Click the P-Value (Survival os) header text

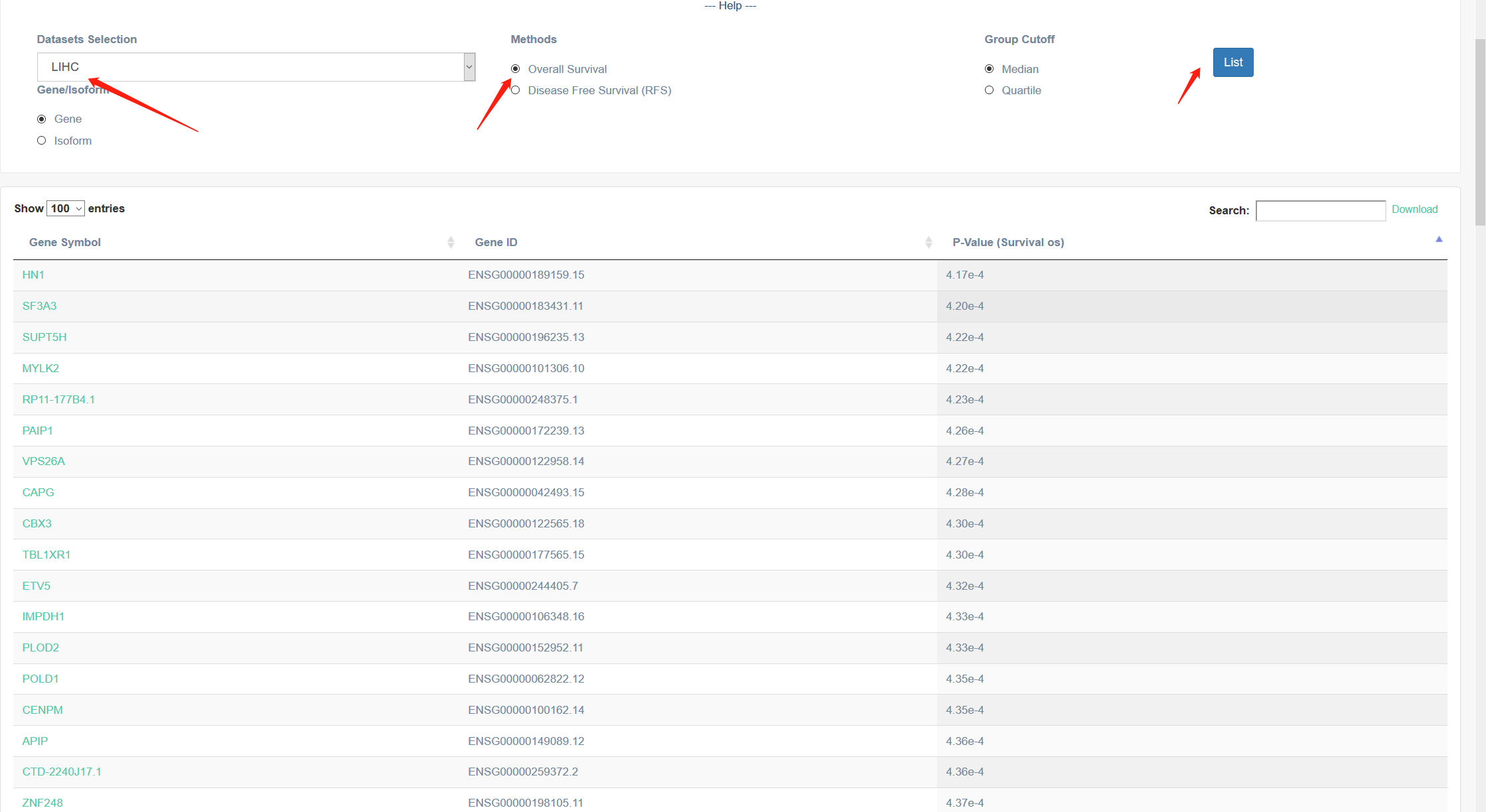point(1008,242)
